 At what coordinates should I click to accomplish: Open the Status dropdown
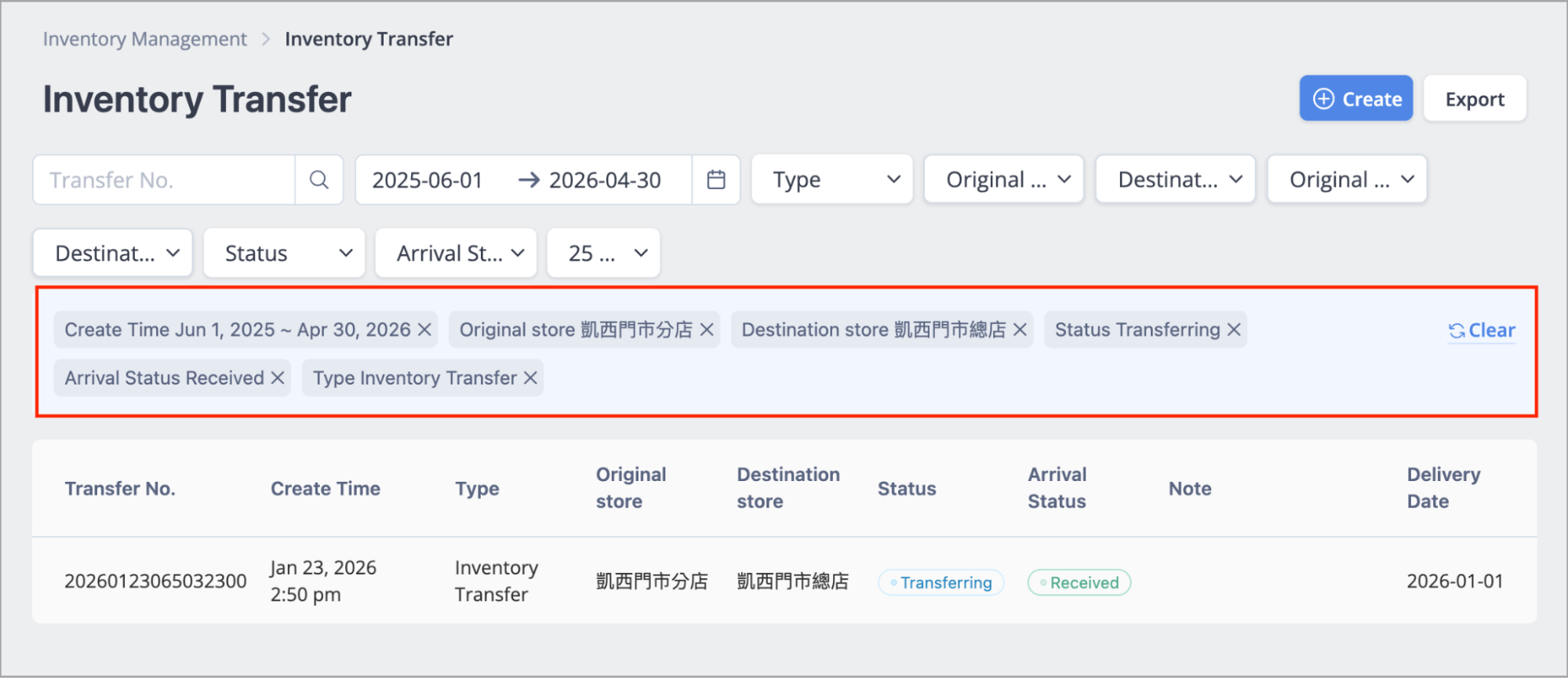point(284,253)
